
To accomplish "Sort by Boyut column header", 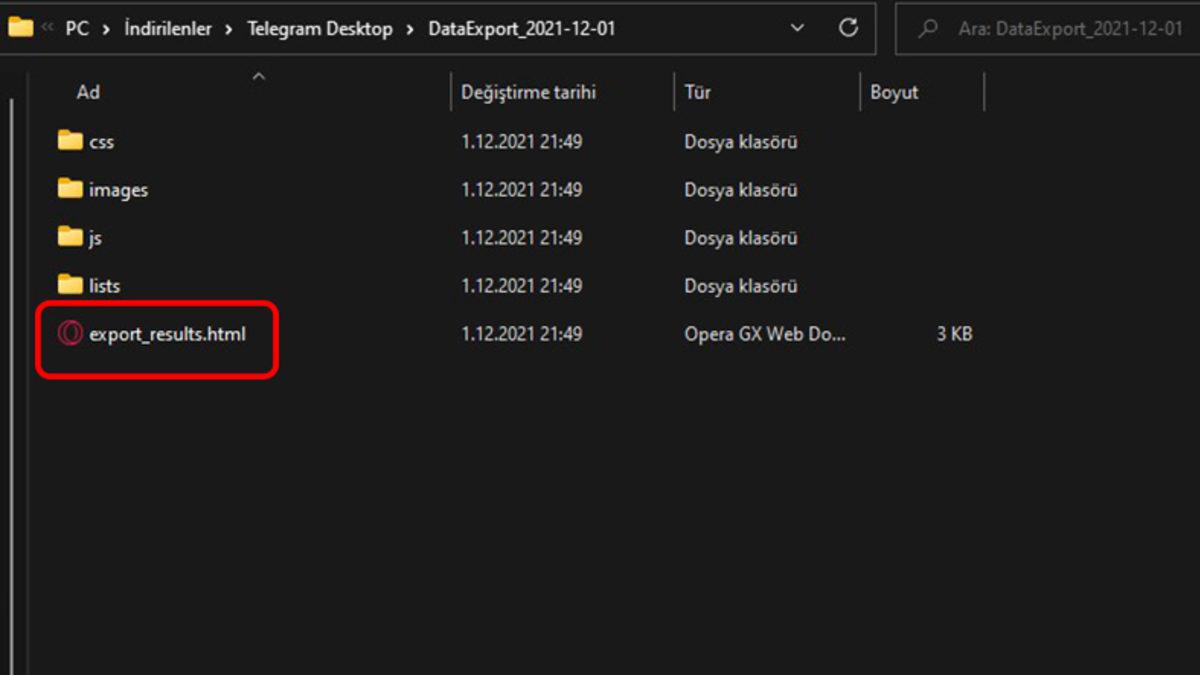I will [894, 92].
